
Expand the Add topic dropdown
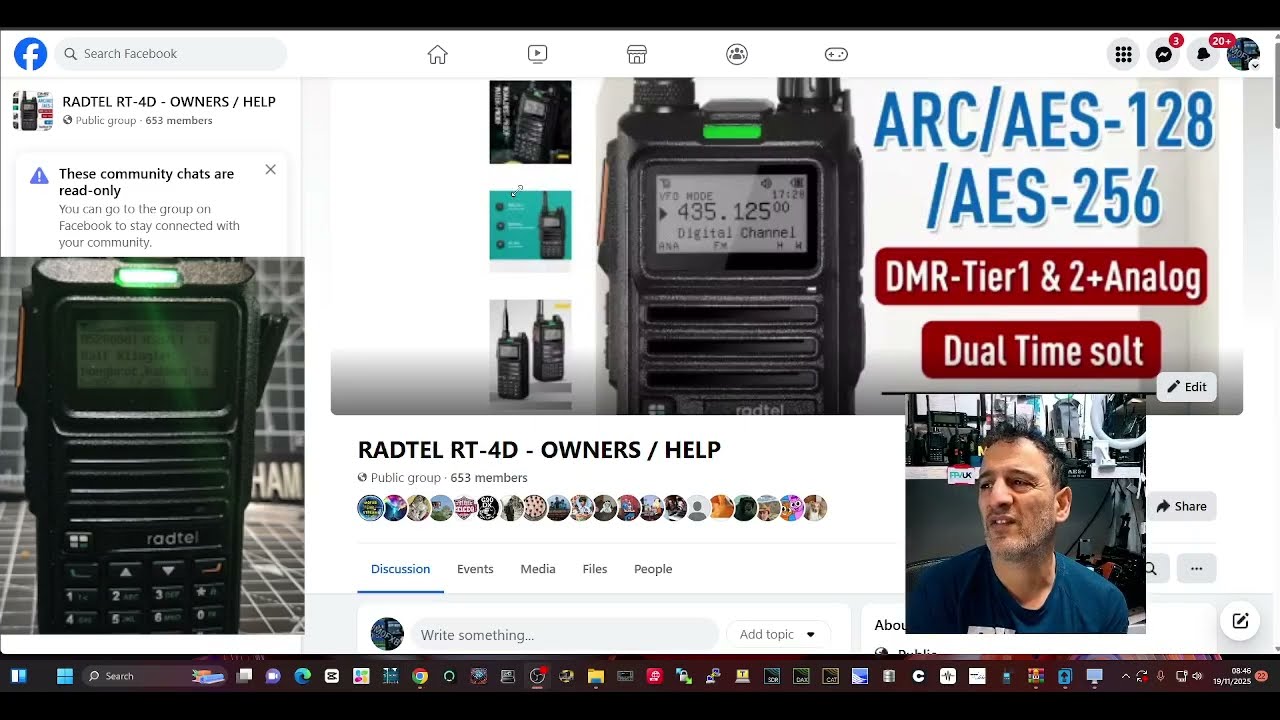(x=778, y=634)
